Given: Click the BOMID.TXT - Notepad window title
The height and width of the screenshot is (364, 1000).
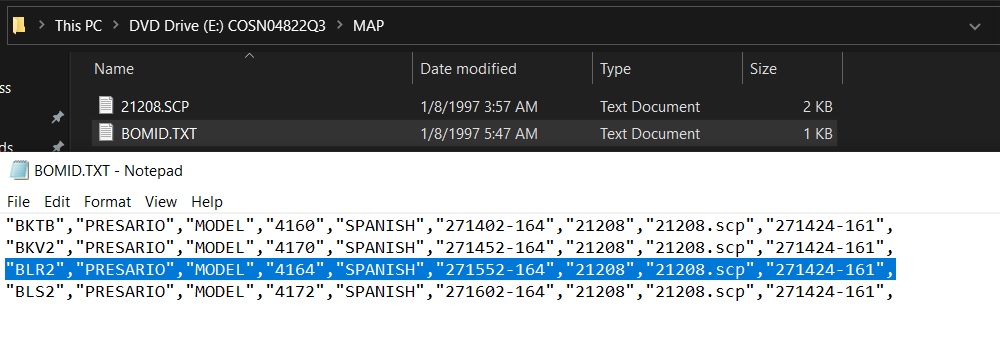Looking at the screenshot, I should [108, 171].
